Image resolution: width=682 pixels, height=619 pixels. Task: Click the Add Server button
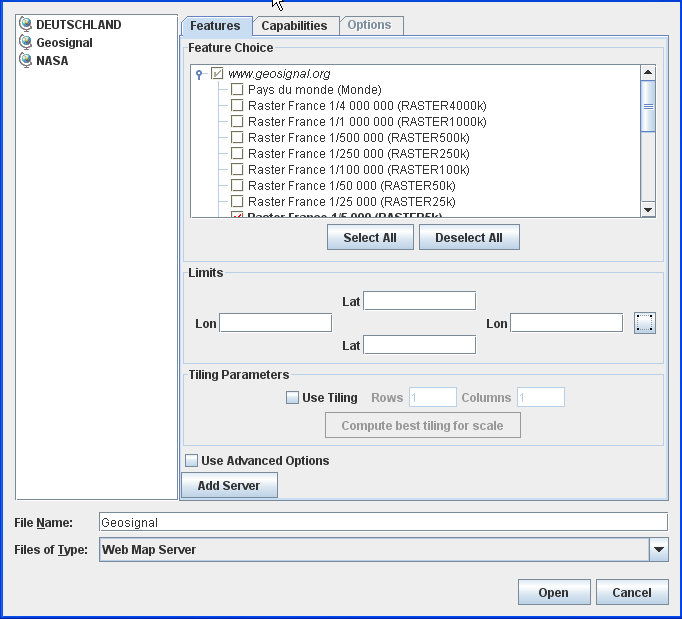click(229, 486)
